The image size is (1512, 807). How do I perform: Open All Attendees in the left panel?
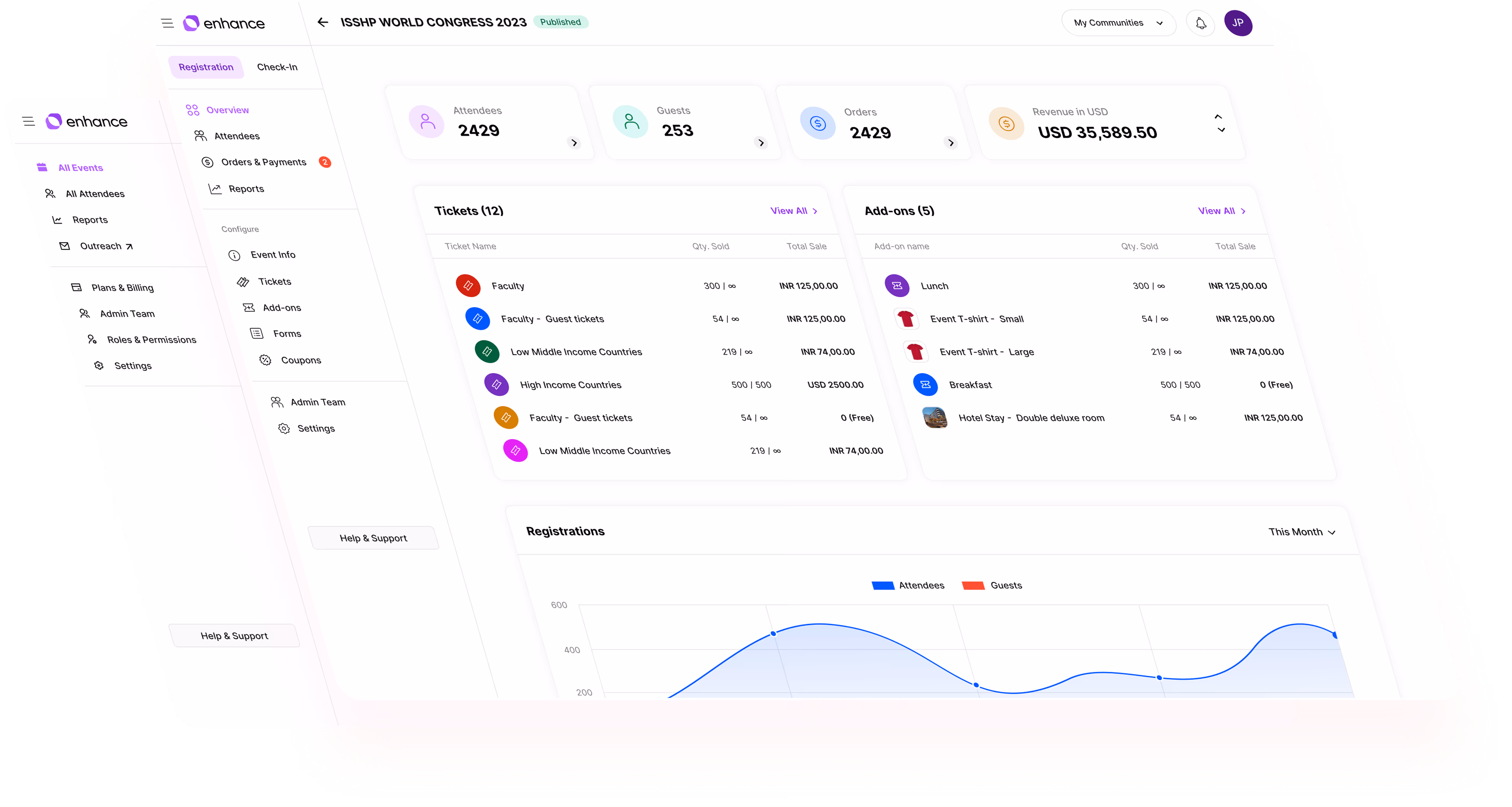point(85,194)
